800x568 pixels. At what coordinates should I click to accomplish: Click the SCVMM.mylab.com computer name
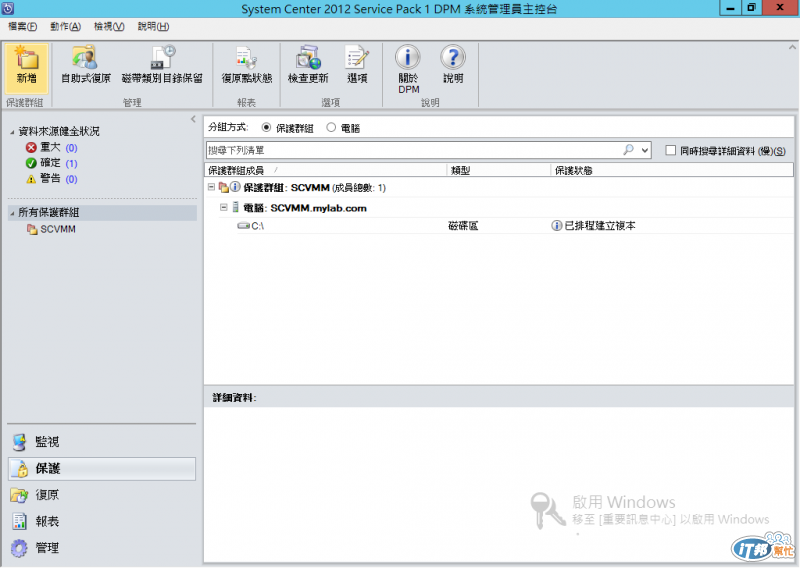coord(318,208)
